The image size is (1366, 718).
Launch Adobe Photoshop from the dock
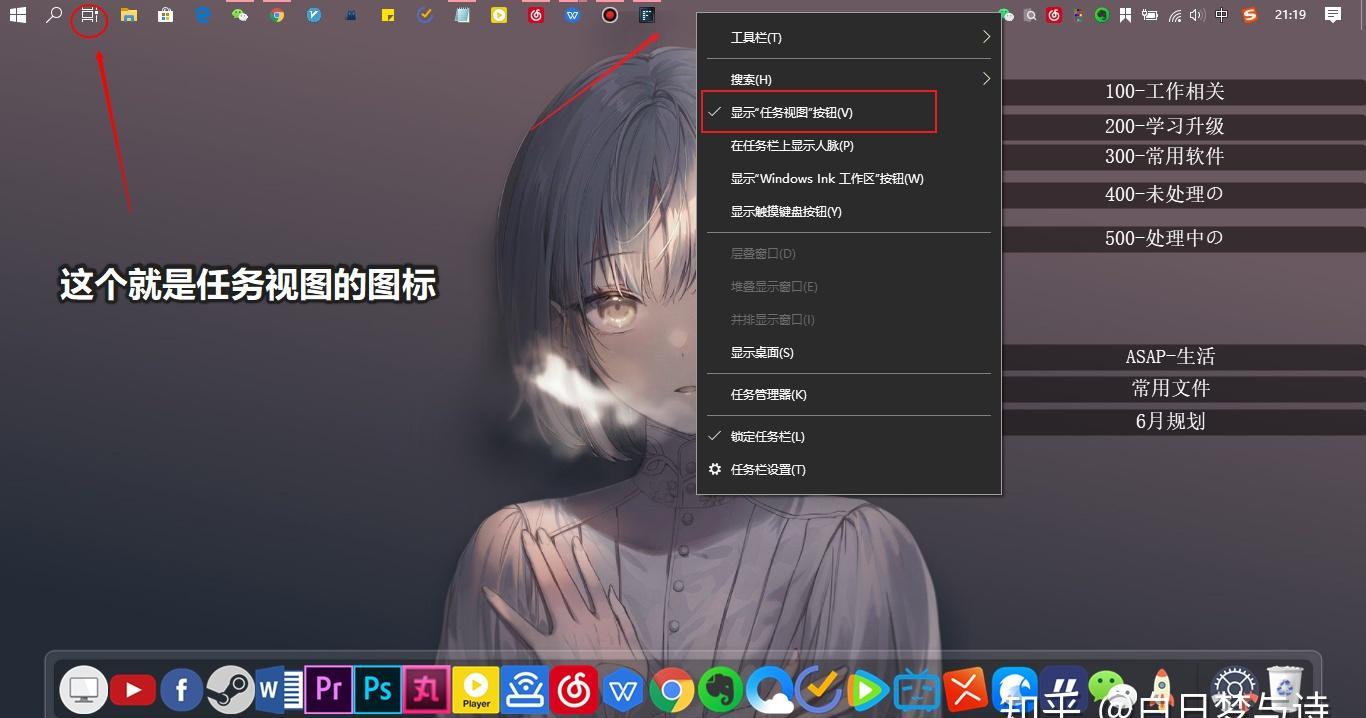[x=377, y=689]
